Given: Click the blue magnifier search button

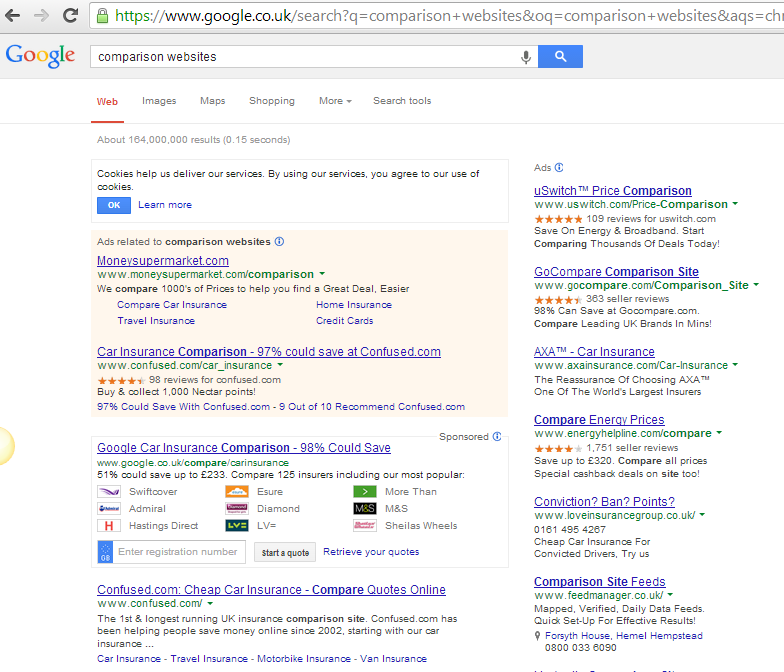Looking at the screenshot, I should pos(560,56).
